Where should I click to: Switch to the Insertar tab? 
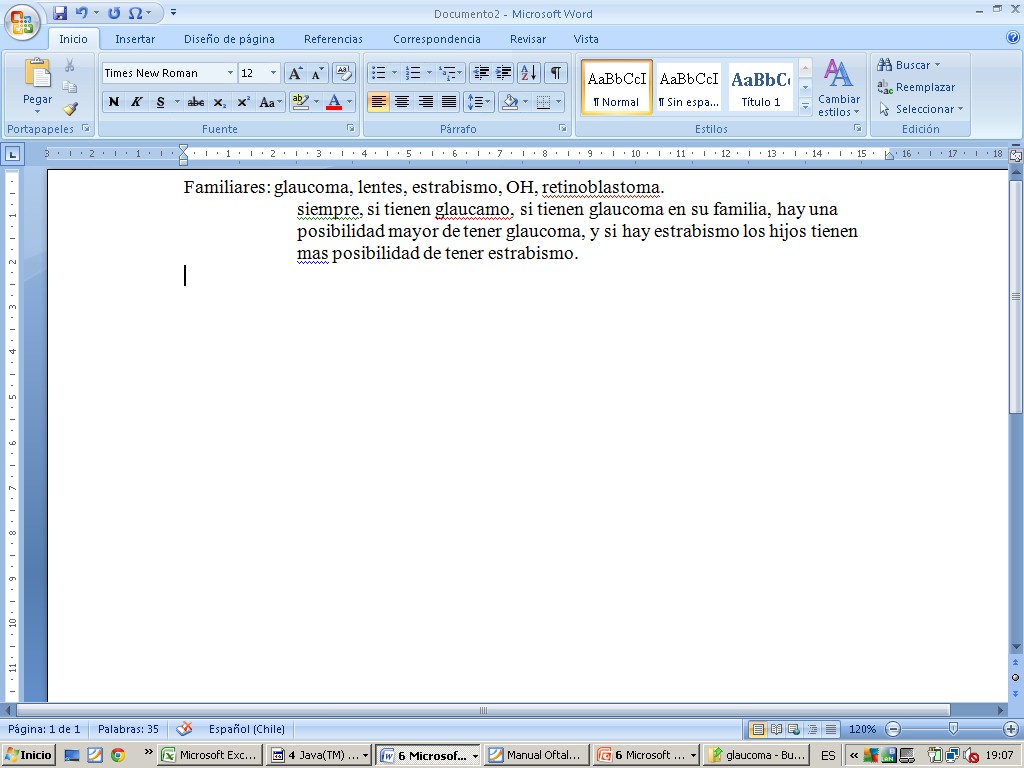point(134,39)
